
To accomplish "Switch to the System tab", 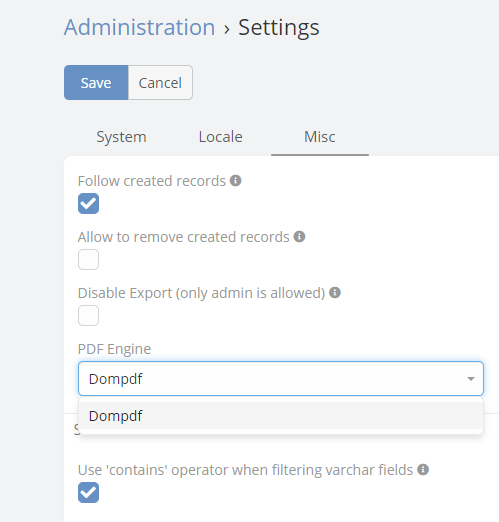I will click(x=121, y=137).
